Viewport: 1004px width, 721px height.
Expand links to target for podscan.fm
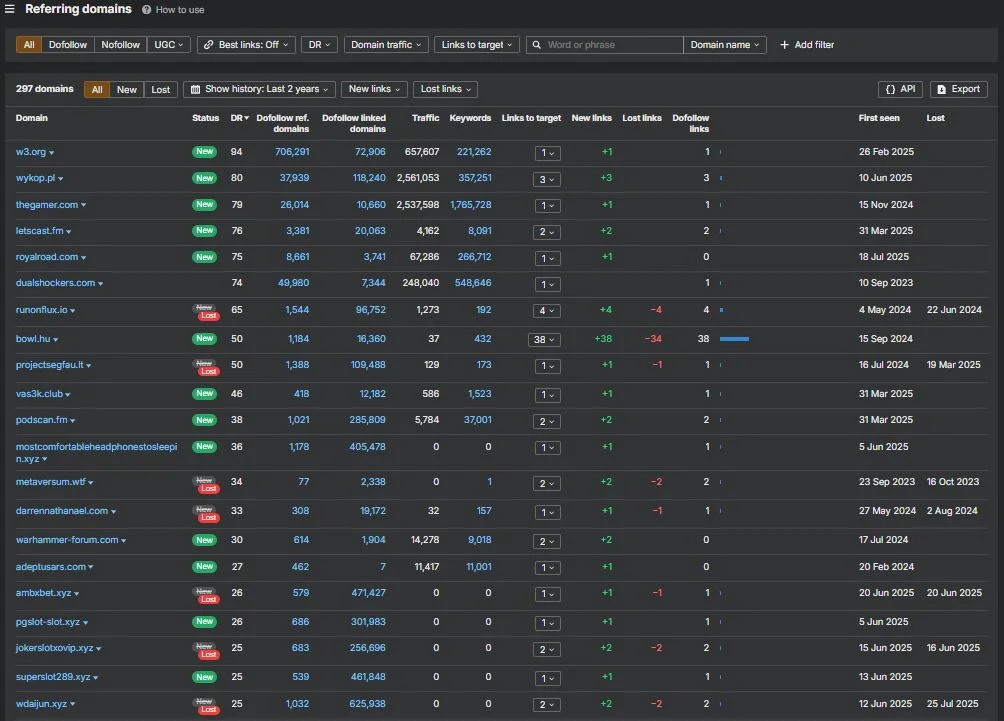coord(547,421)
